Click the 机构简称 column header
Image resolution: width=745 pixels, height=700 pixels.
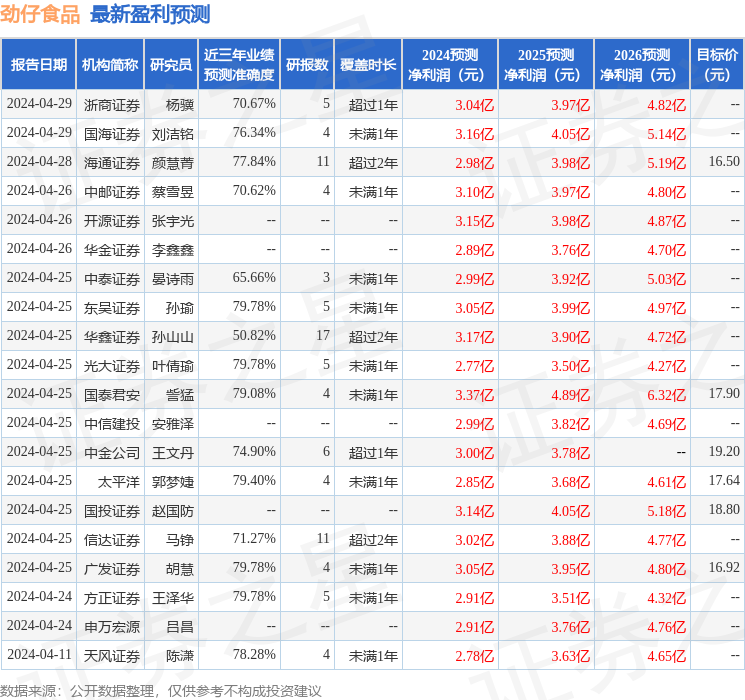[x=110, y=65]
